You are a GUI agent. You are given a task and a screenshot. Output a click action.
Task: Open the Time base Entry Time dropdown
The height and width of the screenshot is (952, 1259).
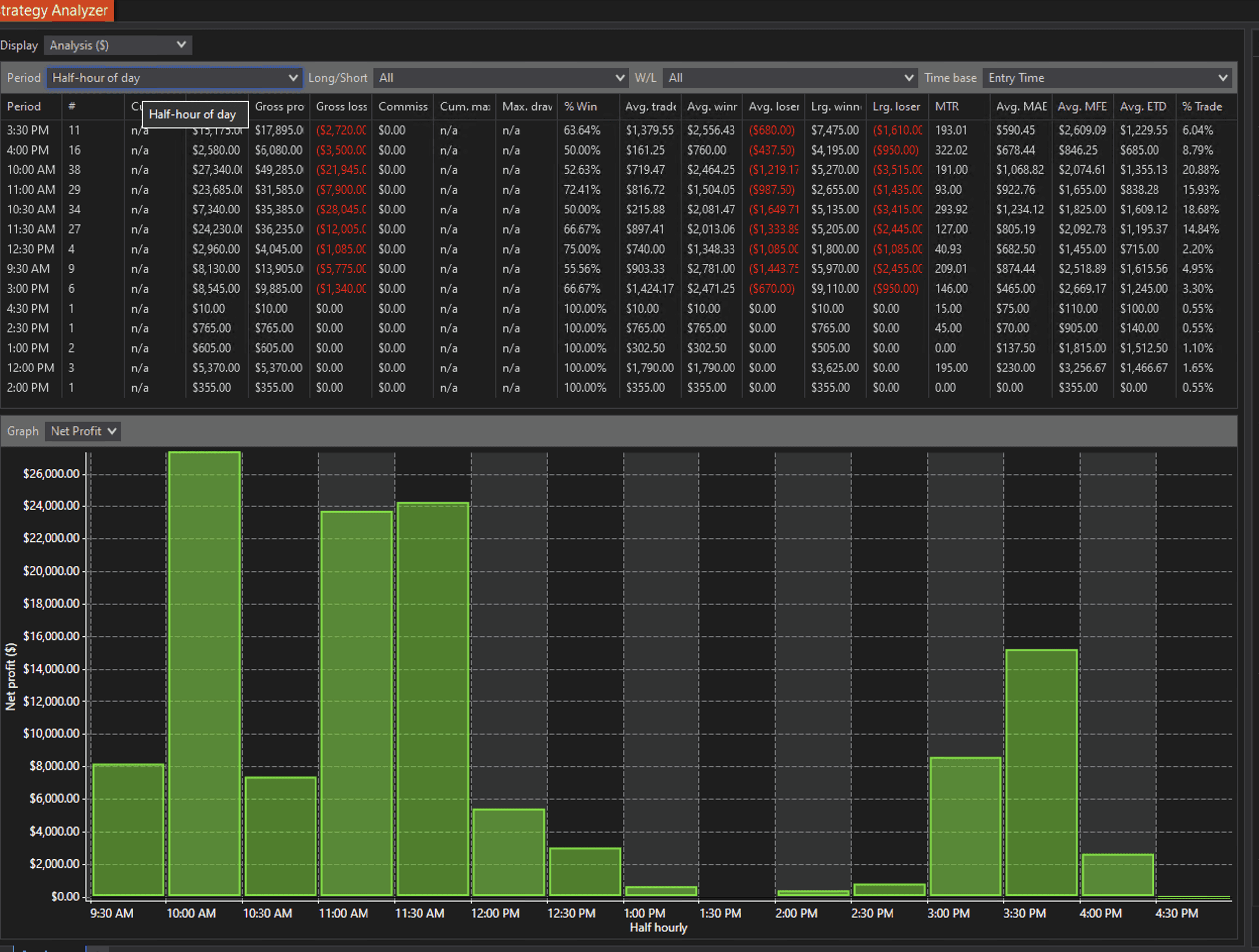point(1106,78)
